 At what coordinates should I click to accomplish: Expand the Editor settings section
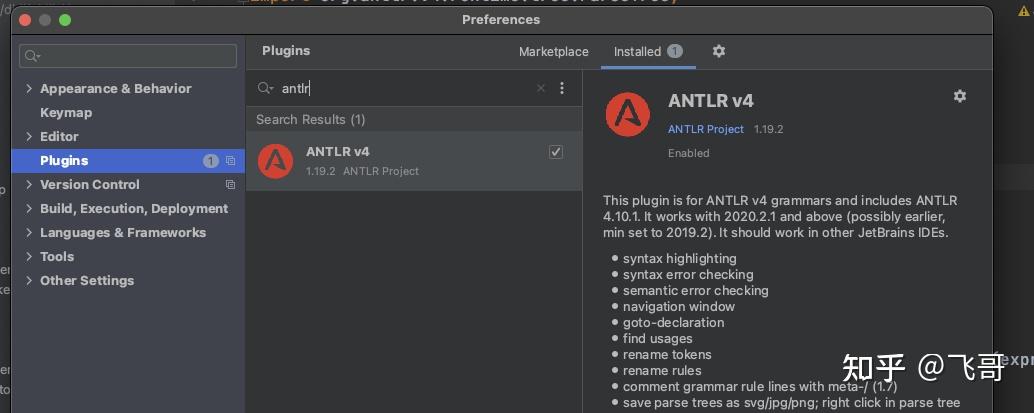pyautogui.click(x=29, y=137)
